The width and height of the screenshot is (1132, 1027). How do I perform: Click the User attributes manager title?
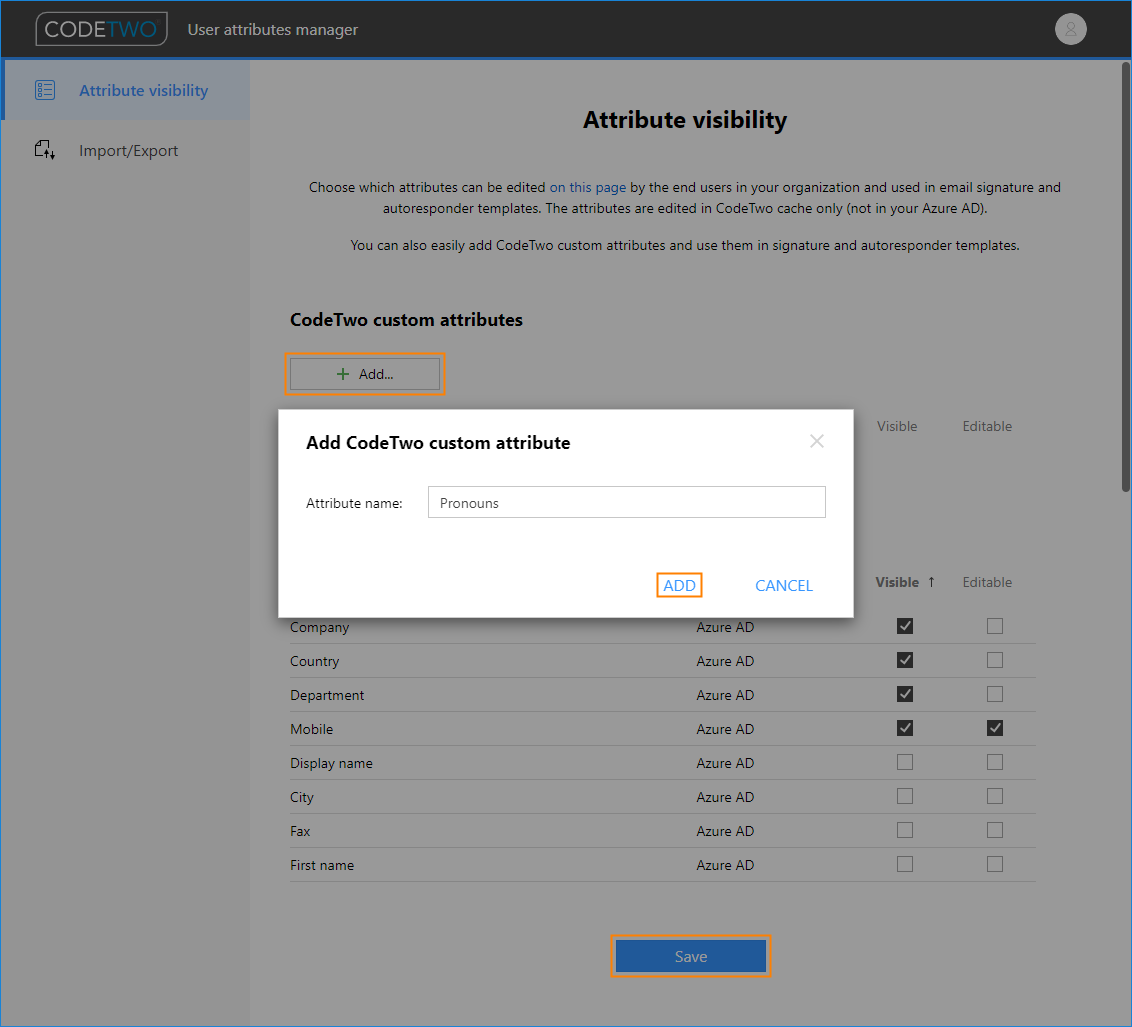[x=272, y=30]
